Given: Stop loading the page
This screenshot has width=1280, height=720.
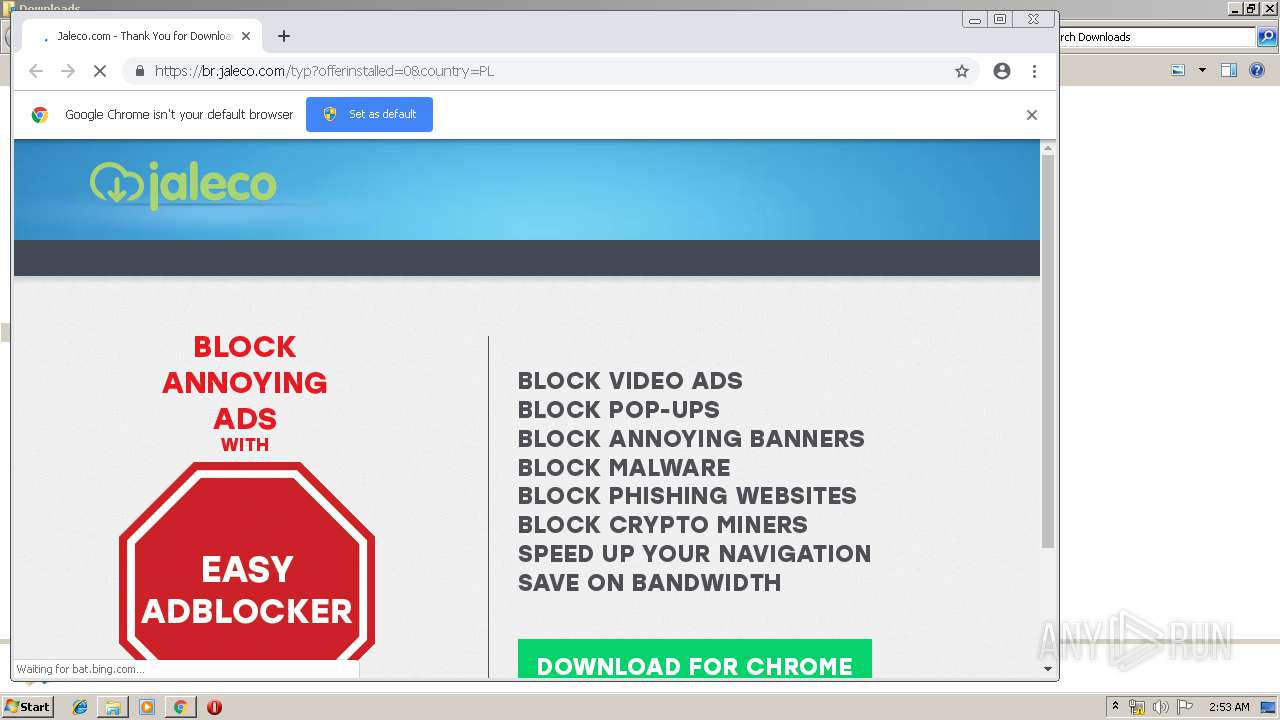Looking at the screenshot, I should [x=100, y=71].
